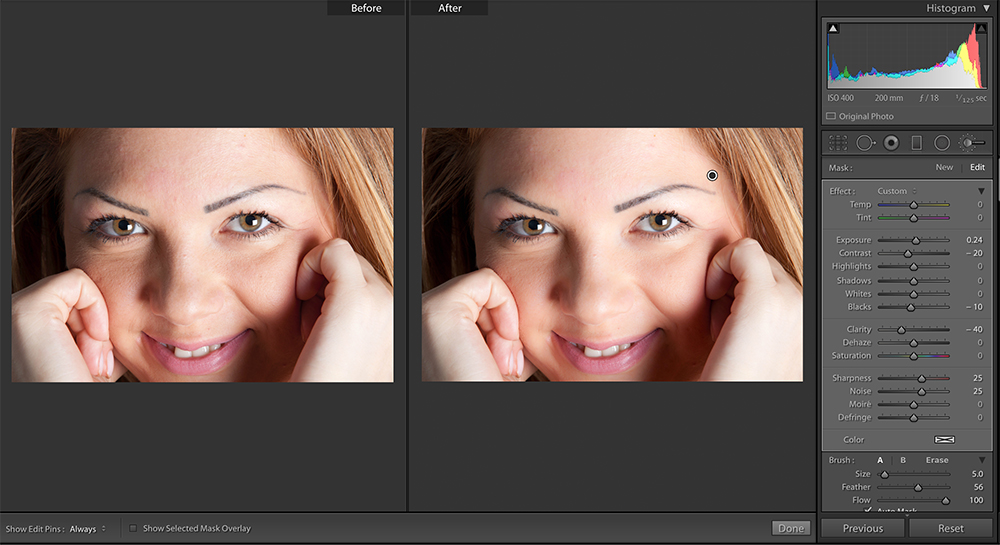Collapse the Brush options triangle

tap(982, 460)
